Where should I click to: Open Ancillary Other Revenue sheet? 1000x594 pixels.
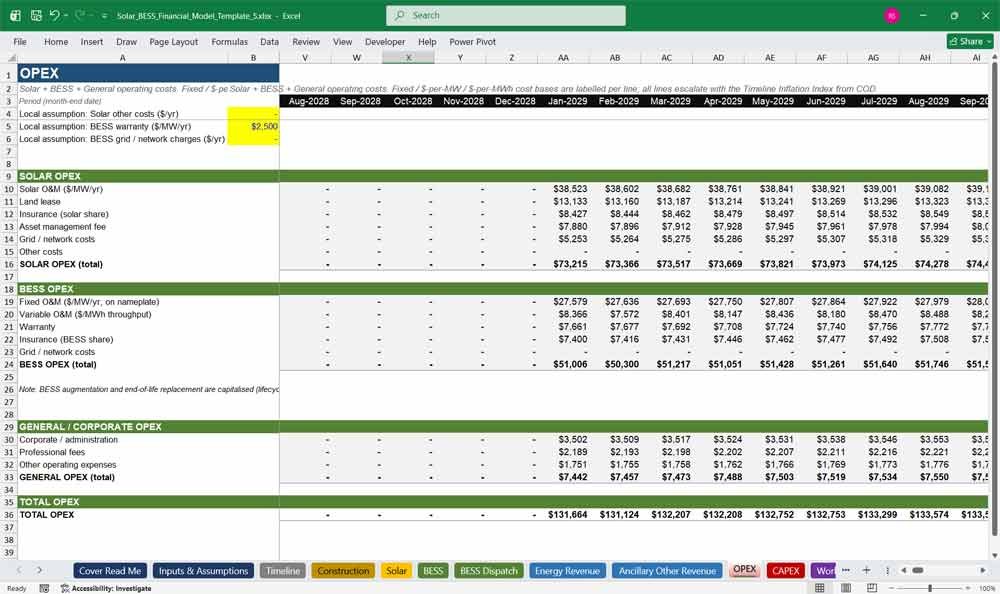point(667,571)
